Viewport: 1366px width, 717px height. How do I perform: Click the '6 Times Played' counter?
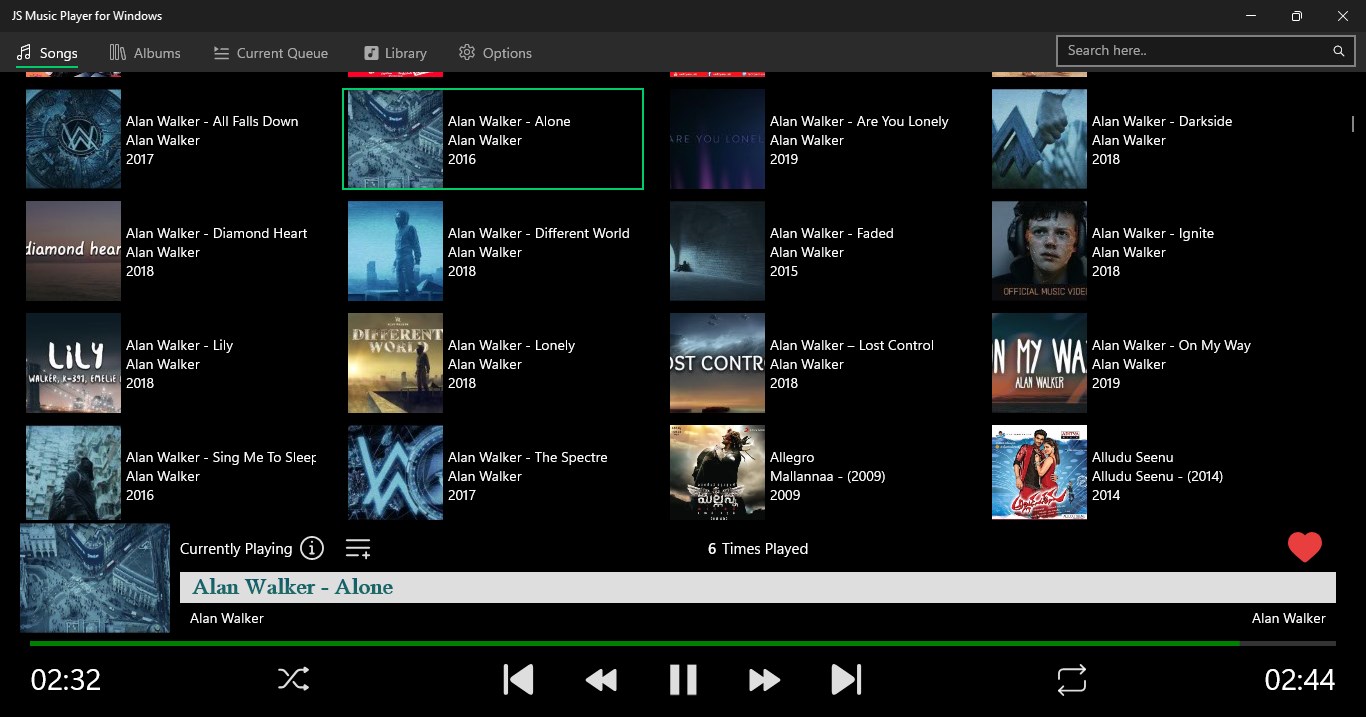[758, 548]
